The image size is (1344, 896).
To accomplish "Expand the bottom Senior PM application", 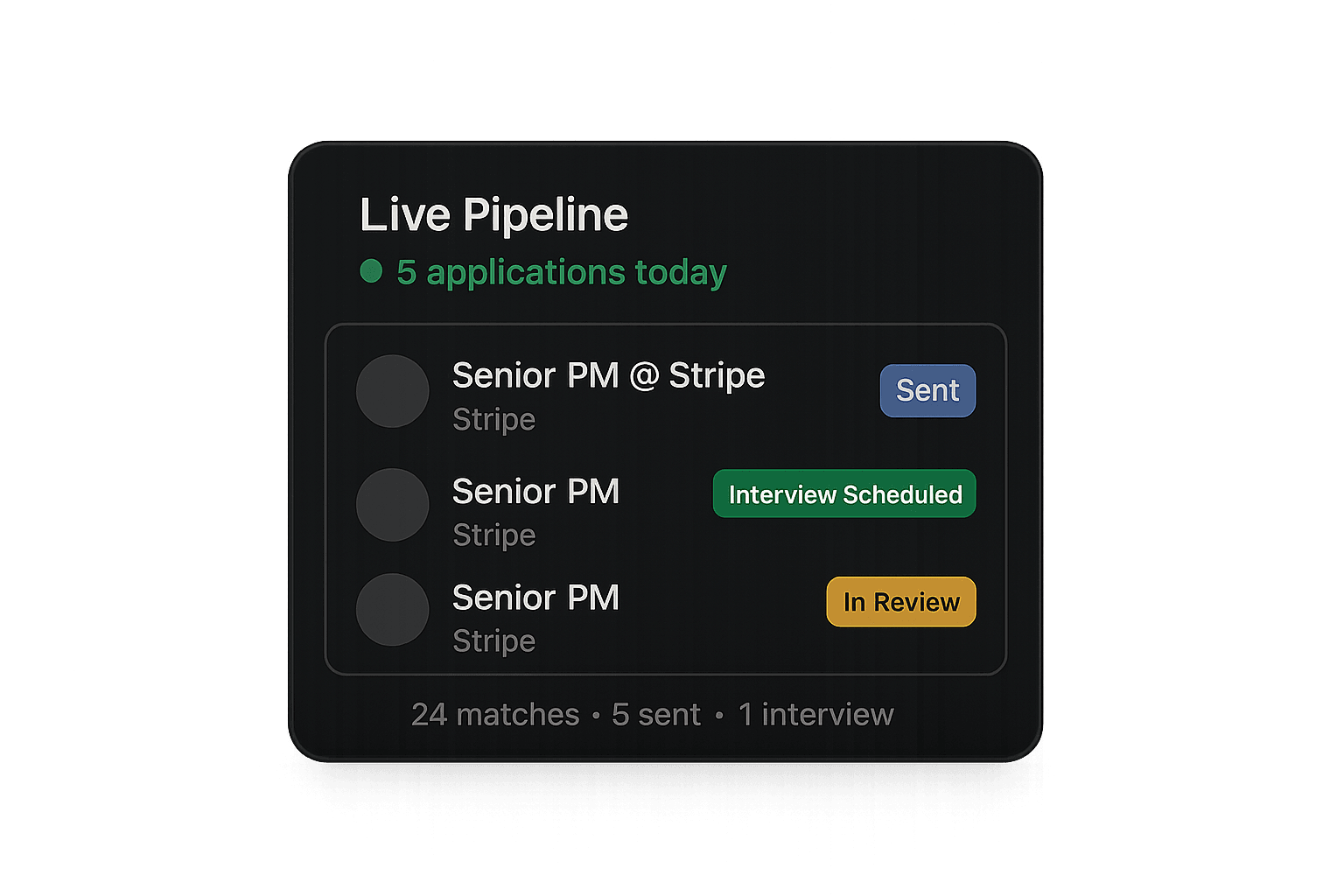I will click(535, 598).
